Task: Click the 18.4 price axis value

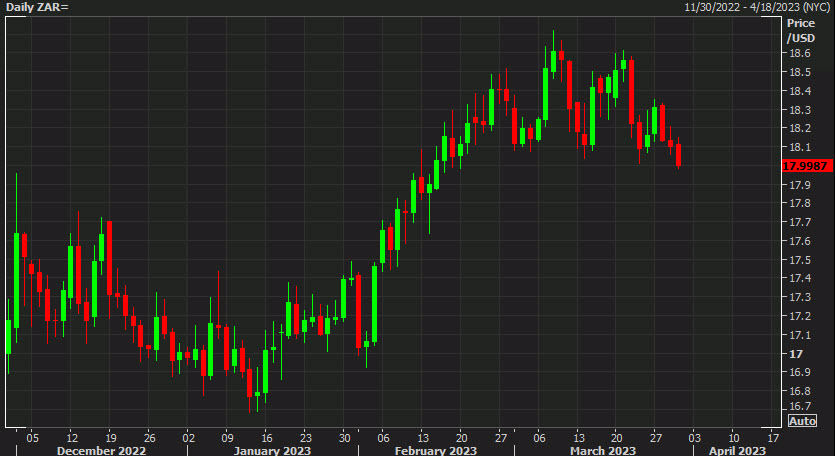Action: (798, 91)
